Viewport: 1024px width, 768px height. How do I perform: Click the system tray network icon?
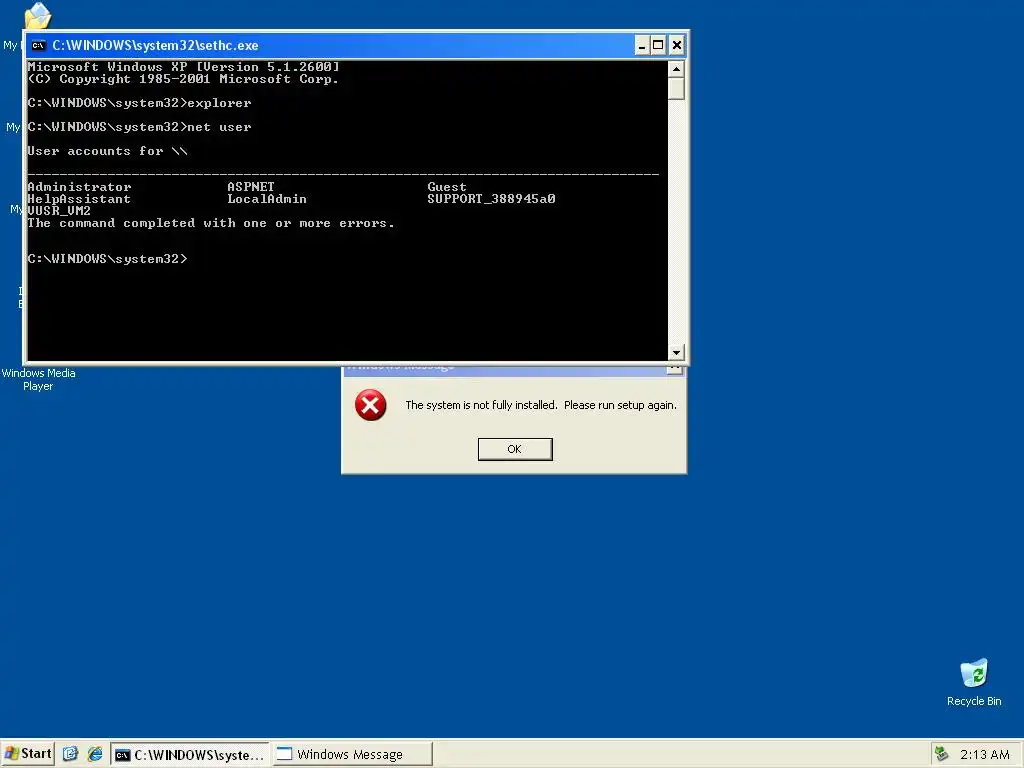click(x=941, y=754)
